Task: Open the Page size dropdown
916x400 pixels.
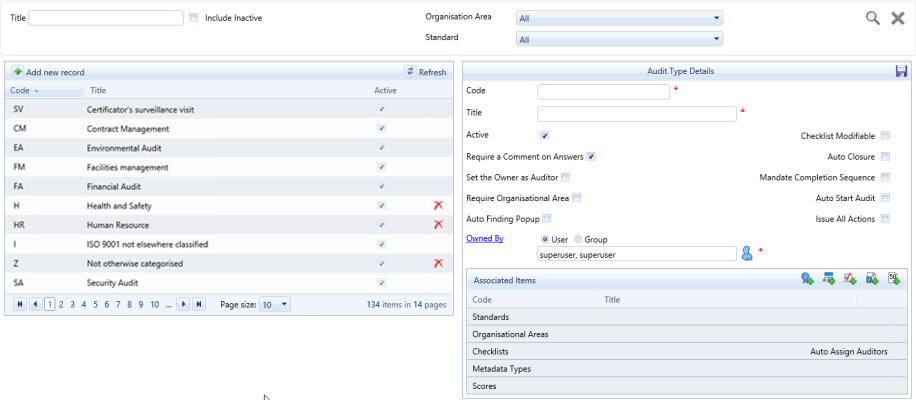Action: (275, 304)
